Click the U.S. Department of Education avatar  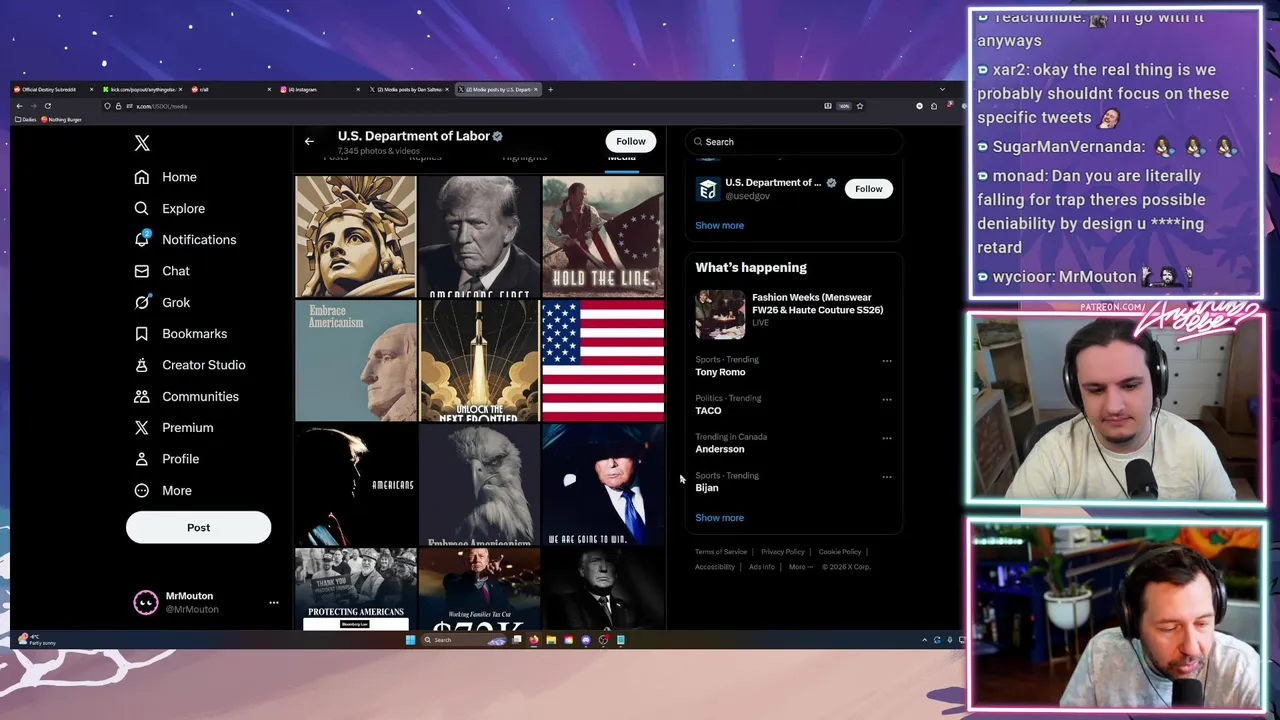pos(708,189)
